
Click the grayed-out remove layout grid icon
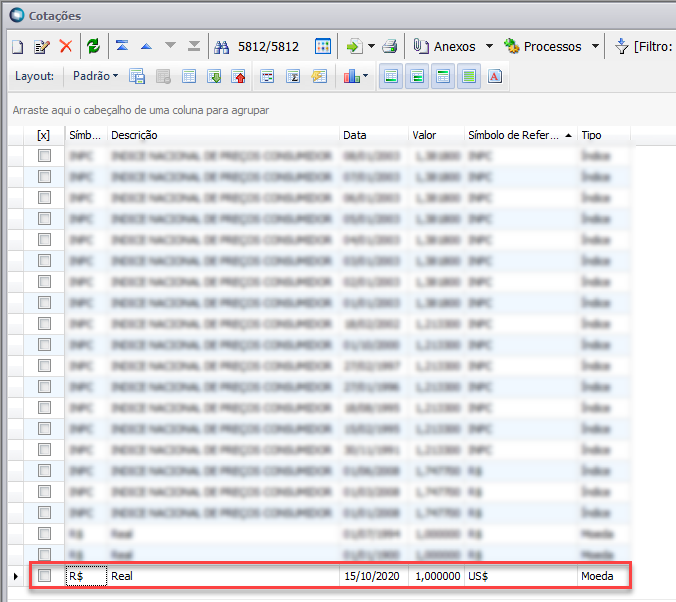pyautogui.click(x=163, y=77)
